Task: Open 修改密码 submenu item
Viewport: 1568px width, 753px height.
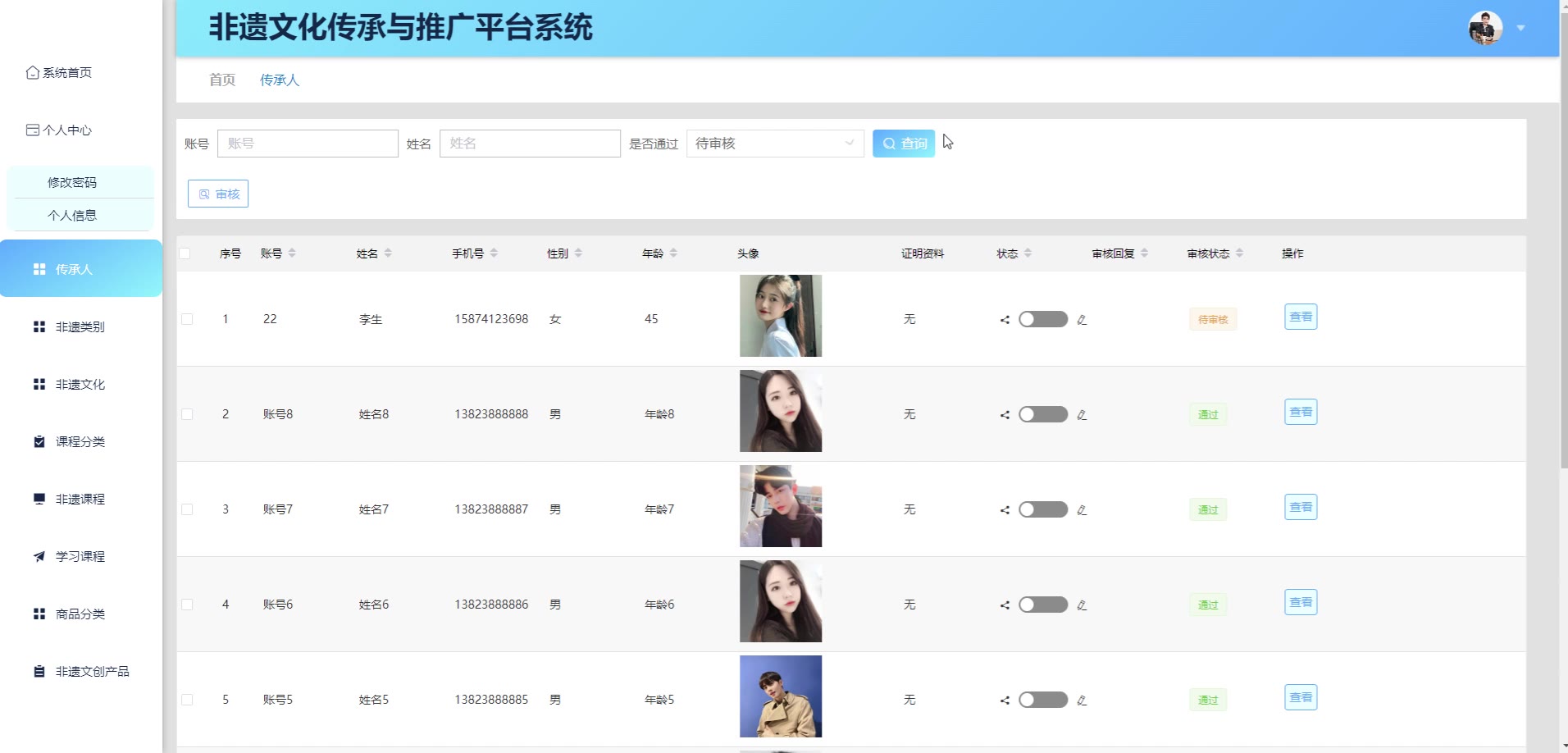Action: (72, 182)
